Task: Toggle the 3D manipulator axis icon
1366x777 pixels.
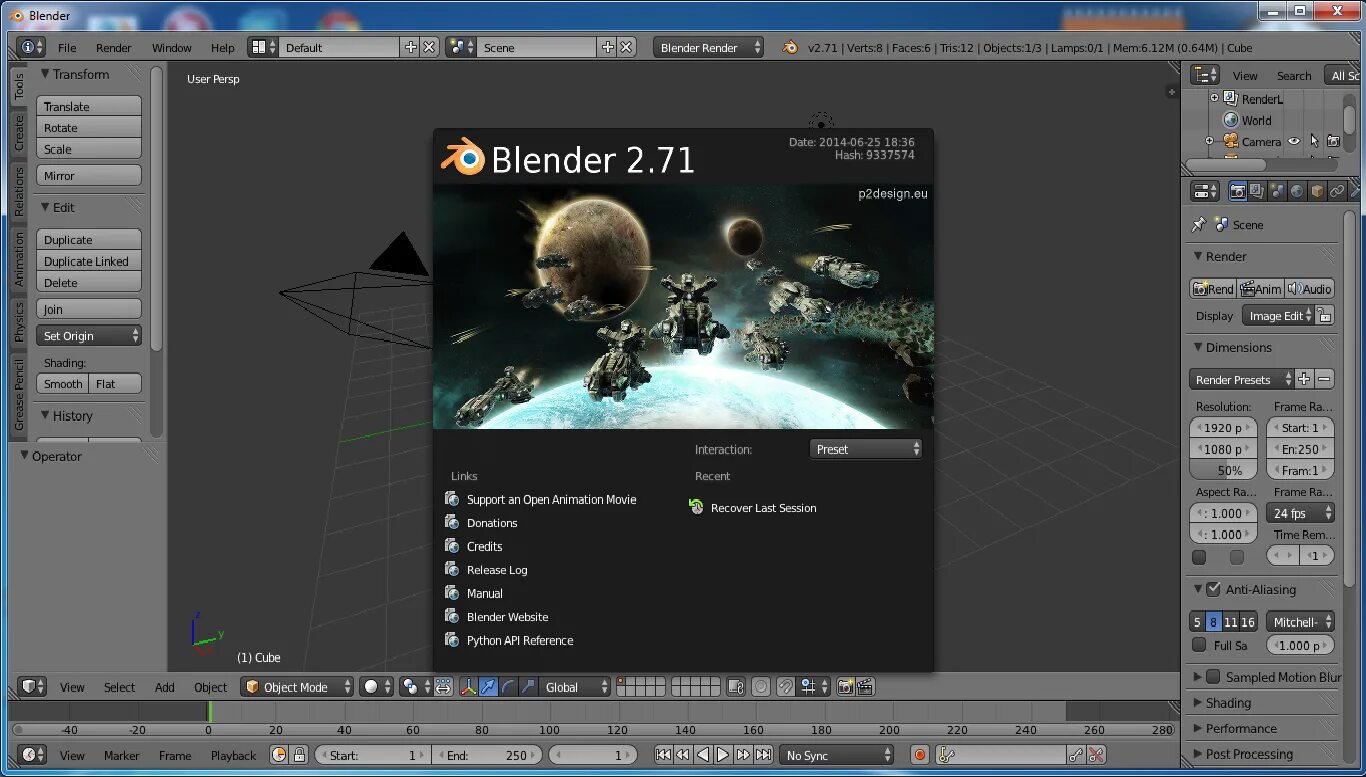Action: 468,687
